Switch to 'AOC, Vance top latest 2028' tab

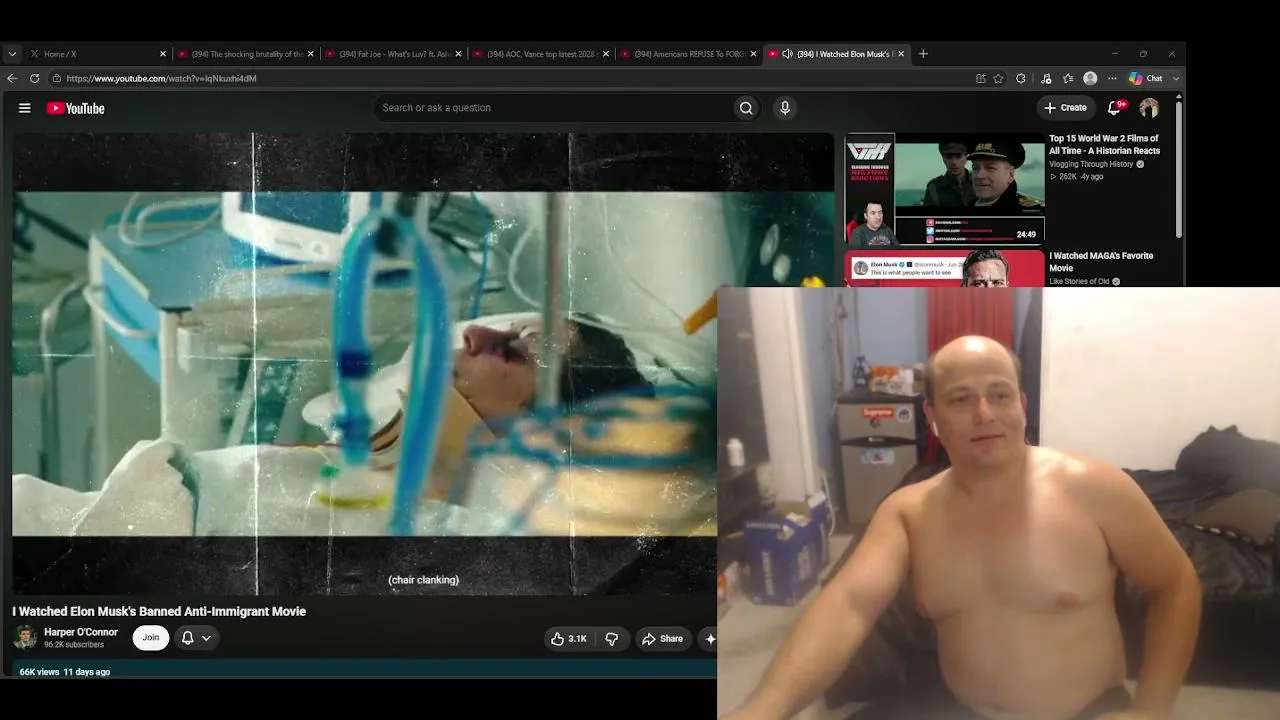coord(541,54)
